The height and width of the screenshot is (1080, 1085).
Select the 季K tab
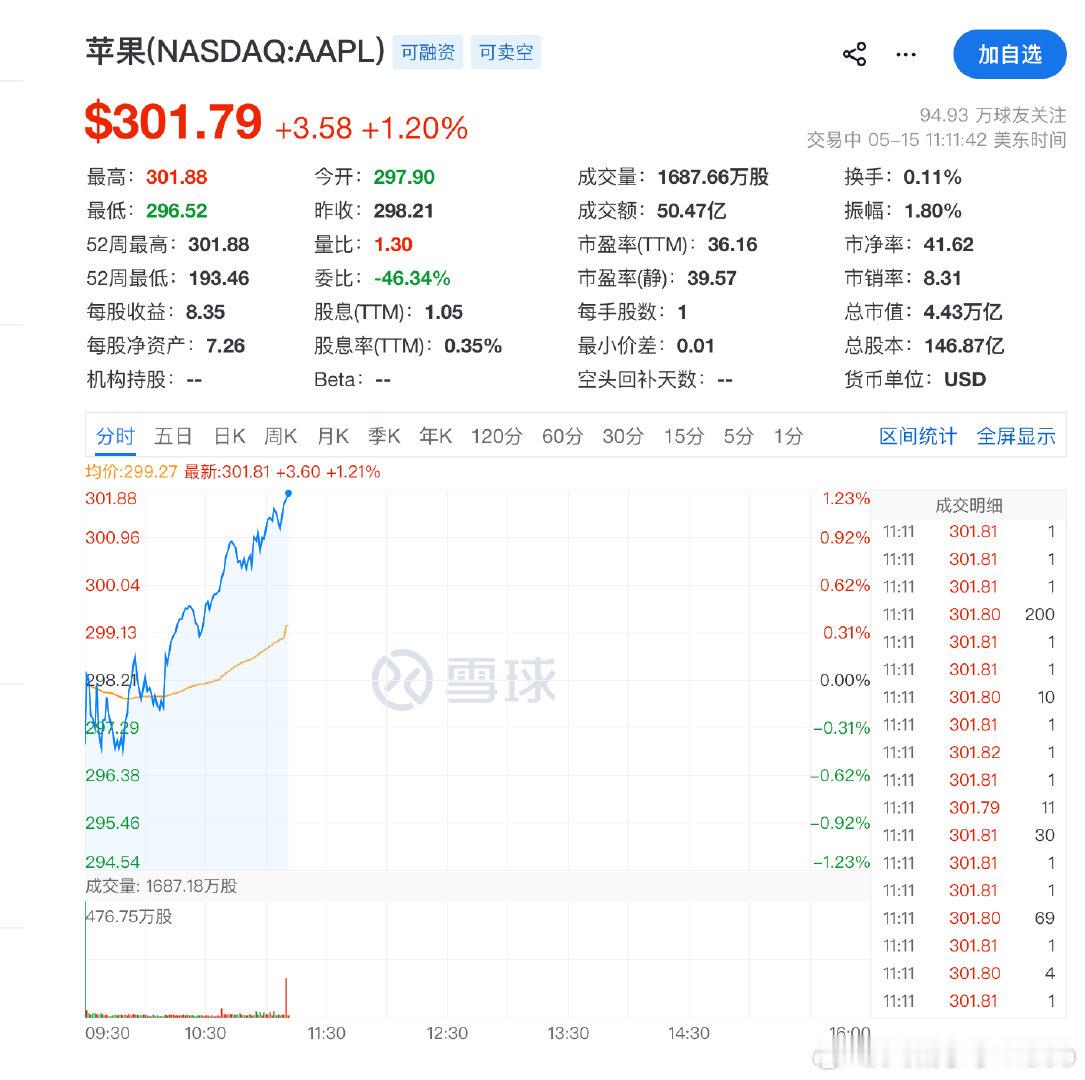(384, 436)
